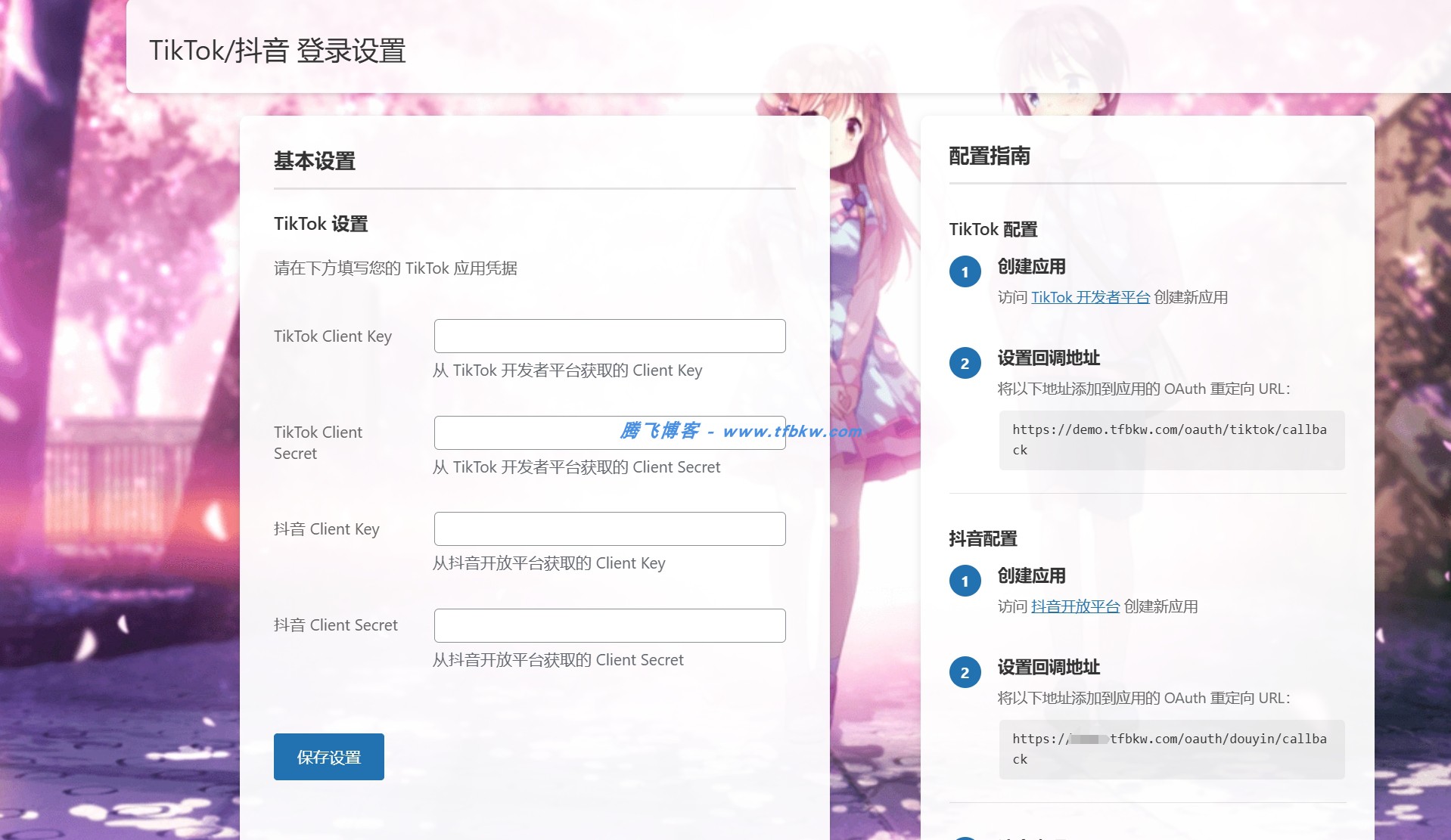Click the 抖音 Client Secret input field

(x=609, y=625)
